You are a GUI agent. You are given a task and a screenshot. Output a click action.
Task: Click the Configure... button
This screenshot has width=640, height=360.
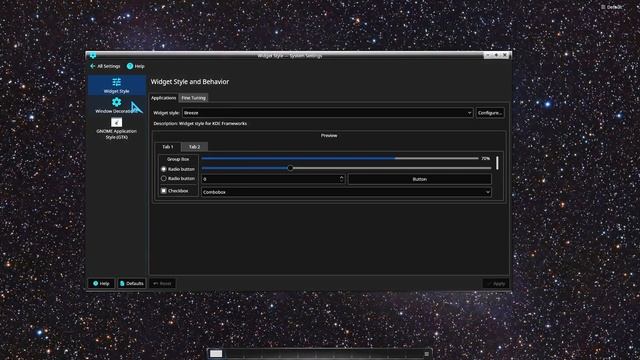click(490, 113)
